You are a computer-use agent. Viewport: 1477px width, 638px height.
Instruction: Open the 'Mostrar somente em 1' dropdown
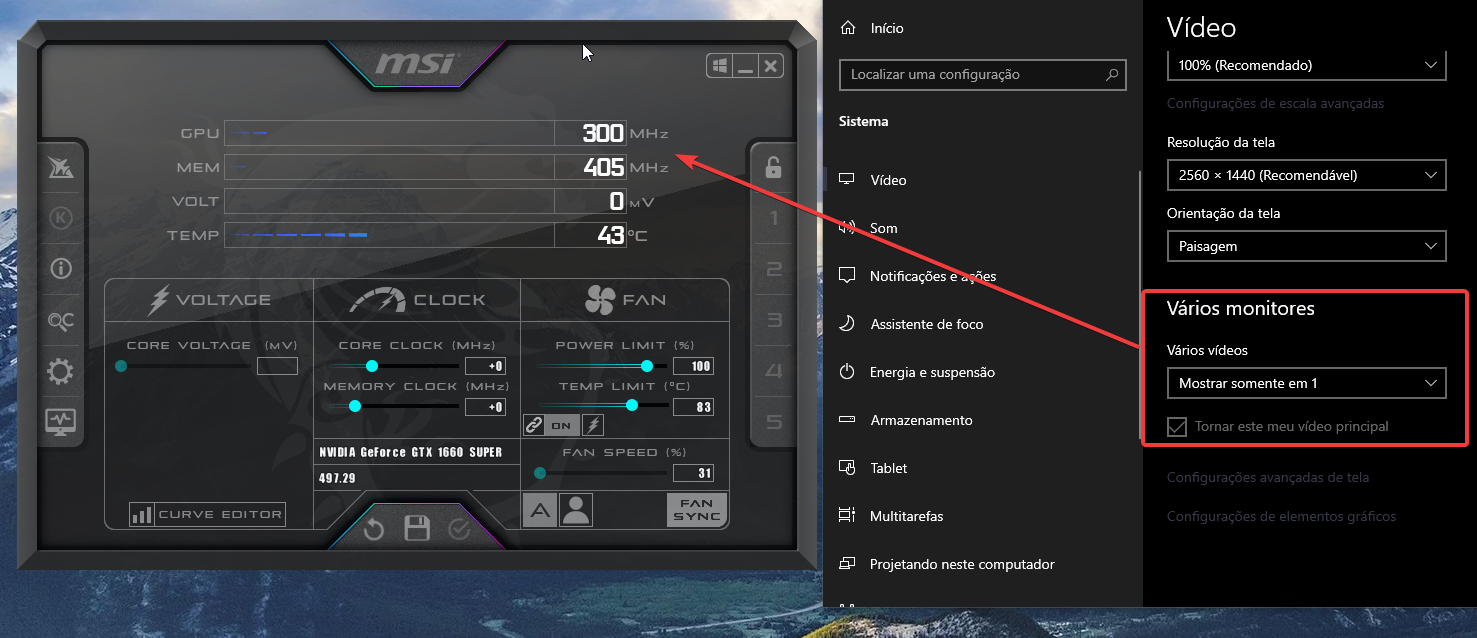(x=1306, y=383)
